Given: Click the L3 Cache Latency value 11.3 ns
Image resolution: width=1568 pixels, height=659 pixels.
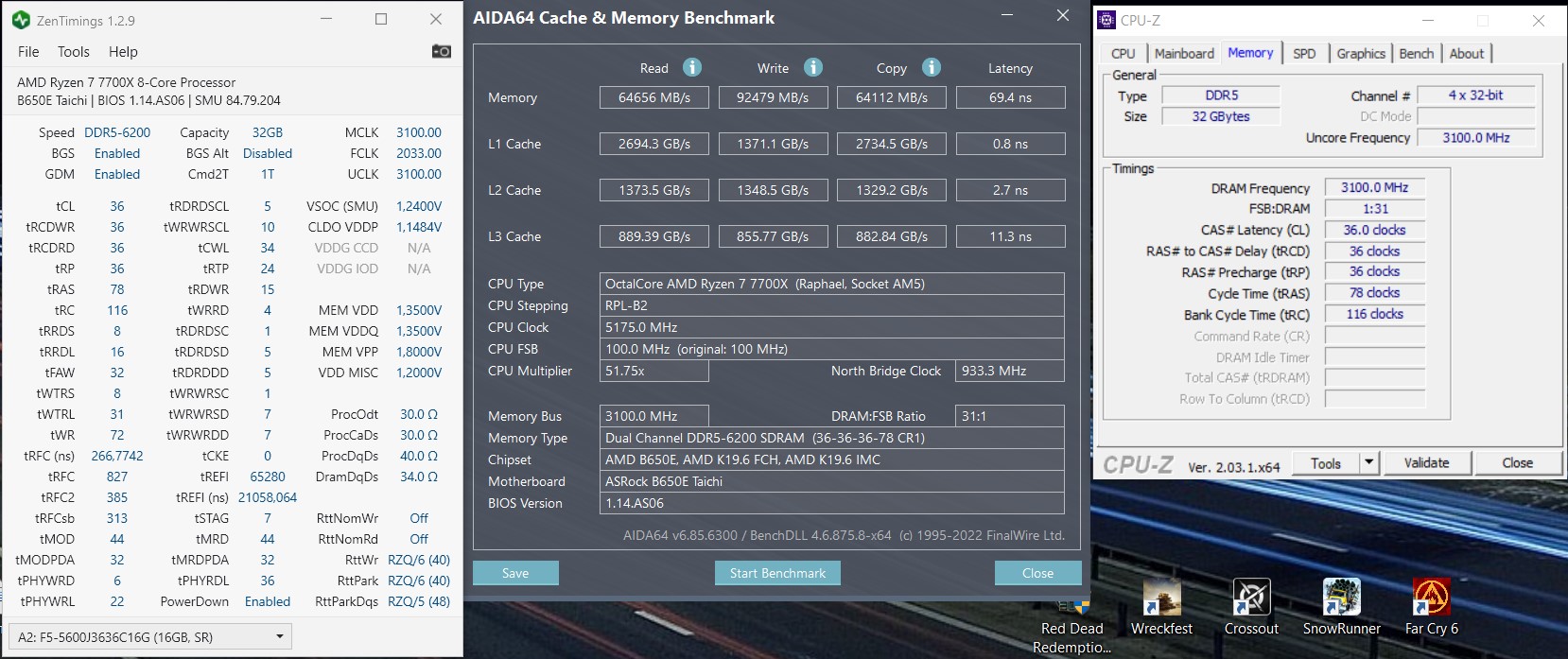Looking at the screenshot, I should tap(1010, 236).
